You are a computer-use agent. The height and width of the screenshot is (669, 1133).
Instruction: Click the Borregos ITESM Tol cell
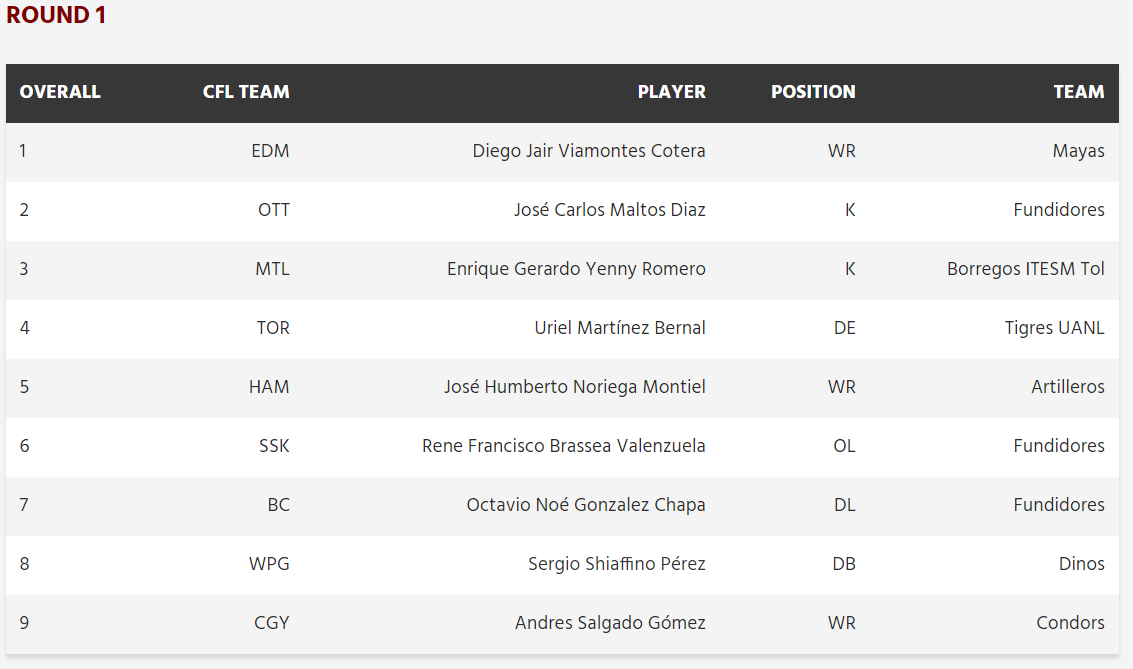coord(1026,269)
